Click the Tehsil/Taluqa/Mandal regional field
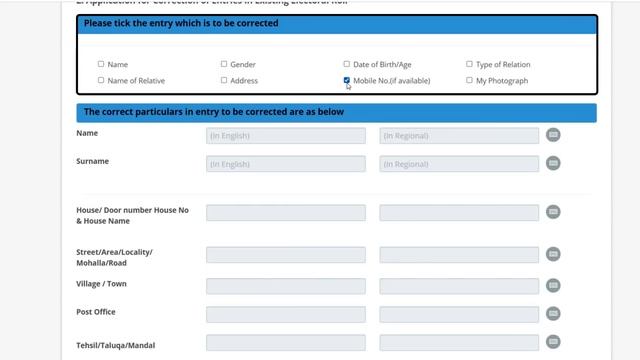This screenshot has width=640, height=360. (x=459, y=342)
